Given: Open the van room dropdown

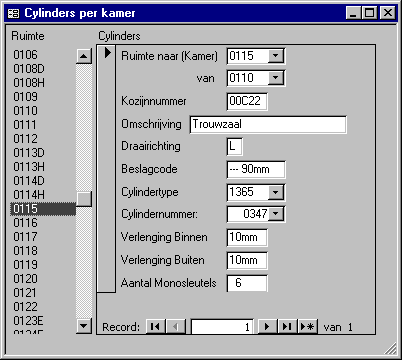Looking at the screenshot, I should click(276, 78).
